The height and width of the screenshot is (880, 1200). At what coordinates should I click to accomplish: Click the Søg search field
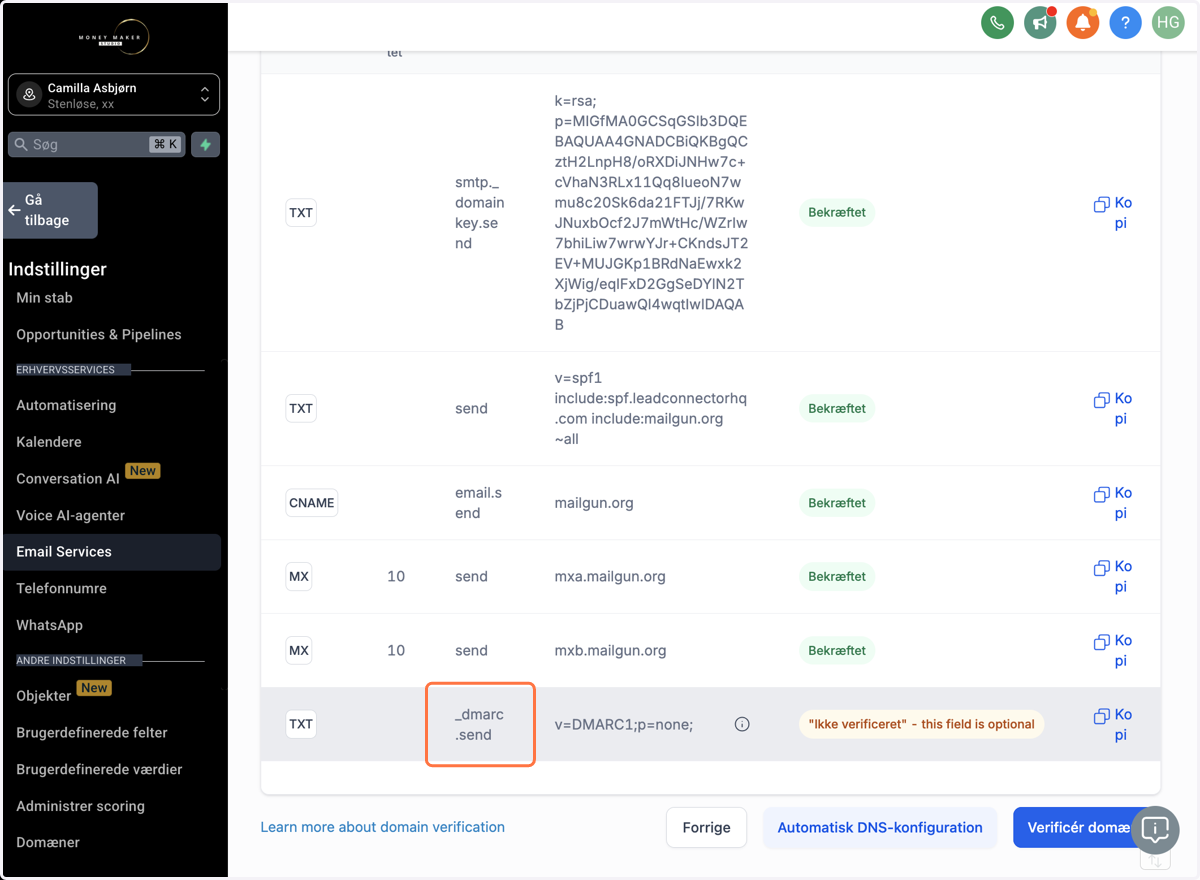coord(96,144)
